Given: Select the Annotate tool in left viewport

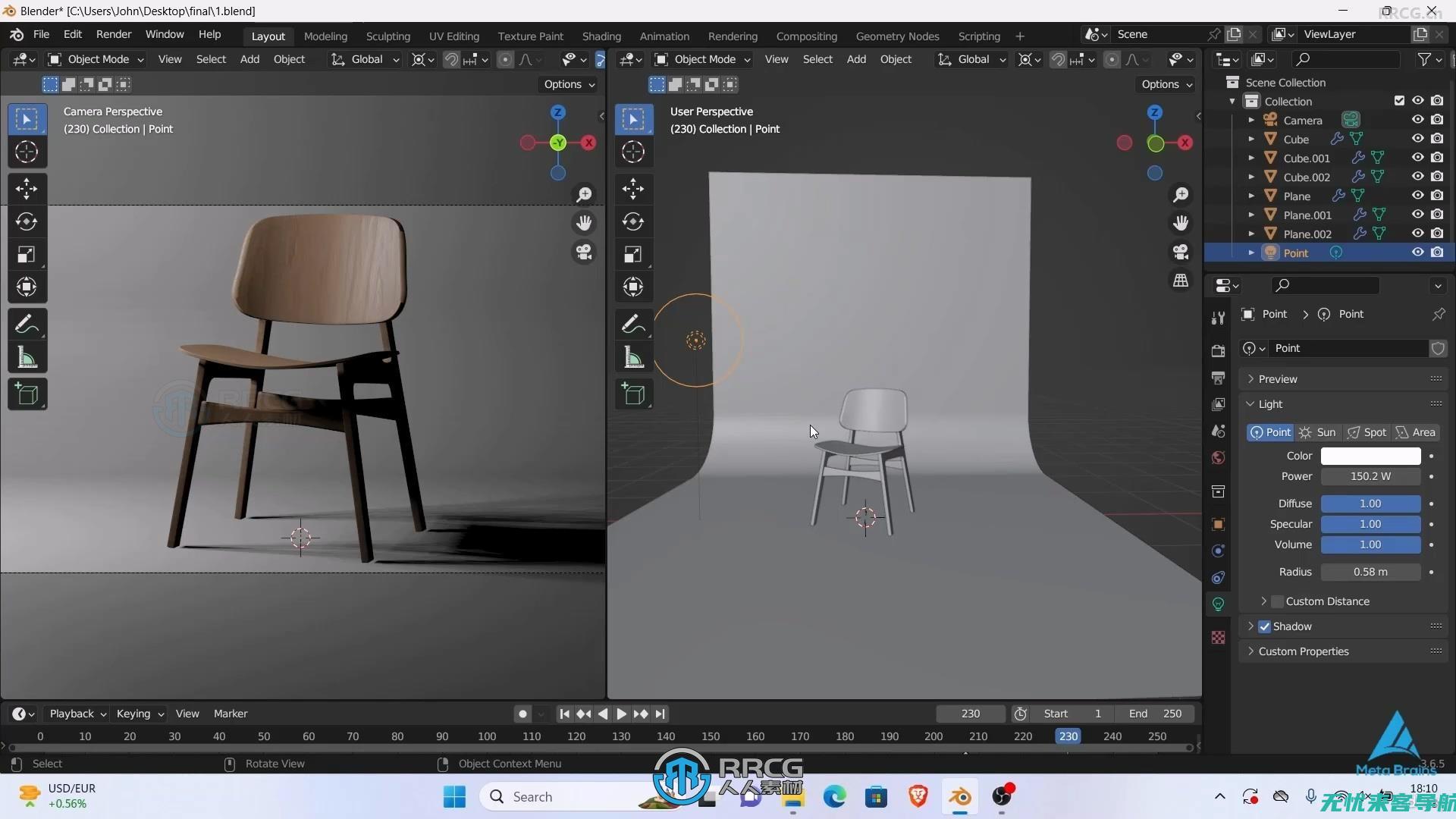Looking at the screenshot, I should [x=27, y=325].
